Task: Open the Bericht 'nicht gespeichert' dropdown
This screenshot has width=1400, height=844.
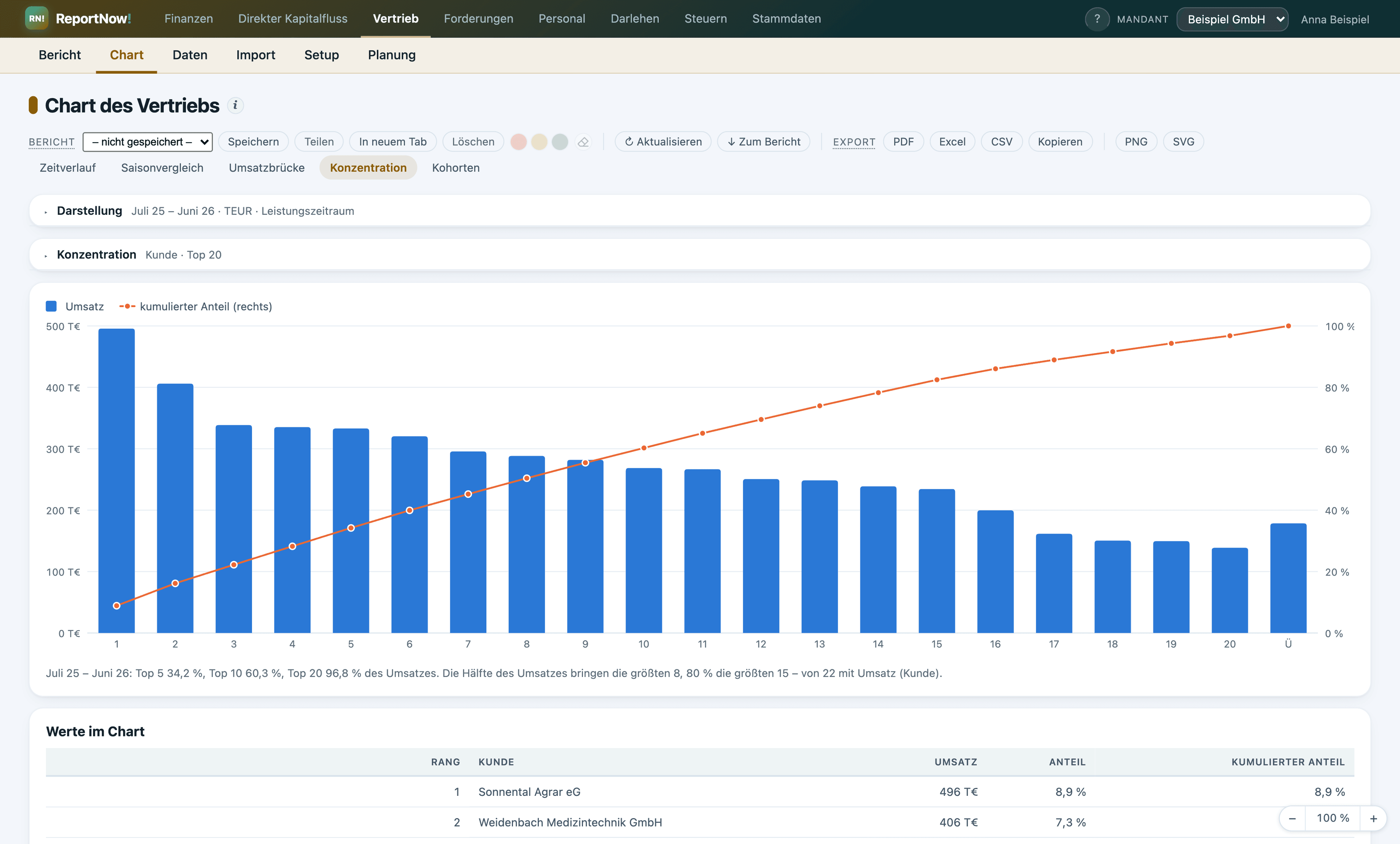Action: point(148,142)
